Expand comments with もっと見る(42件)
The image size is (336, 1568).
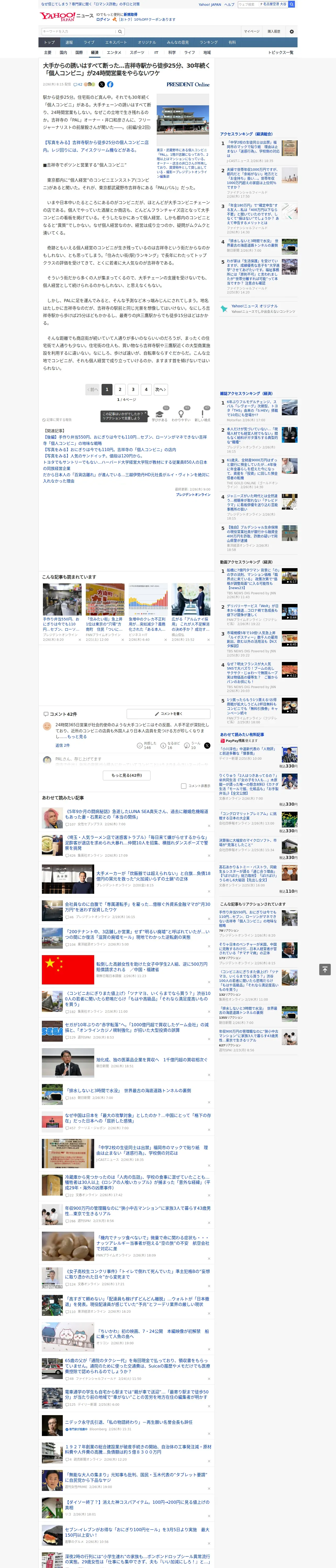127,775
